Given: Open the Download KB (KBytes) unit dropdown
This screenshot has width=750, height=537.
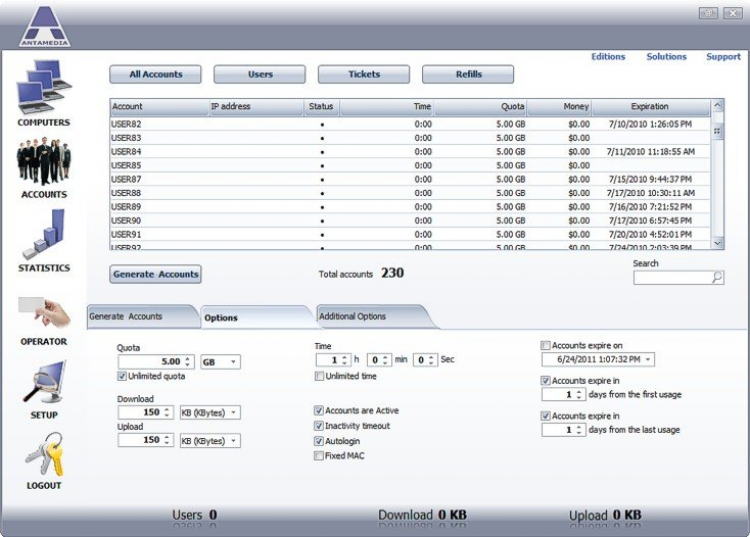Looking at the screenshot, I should point(211,412).
